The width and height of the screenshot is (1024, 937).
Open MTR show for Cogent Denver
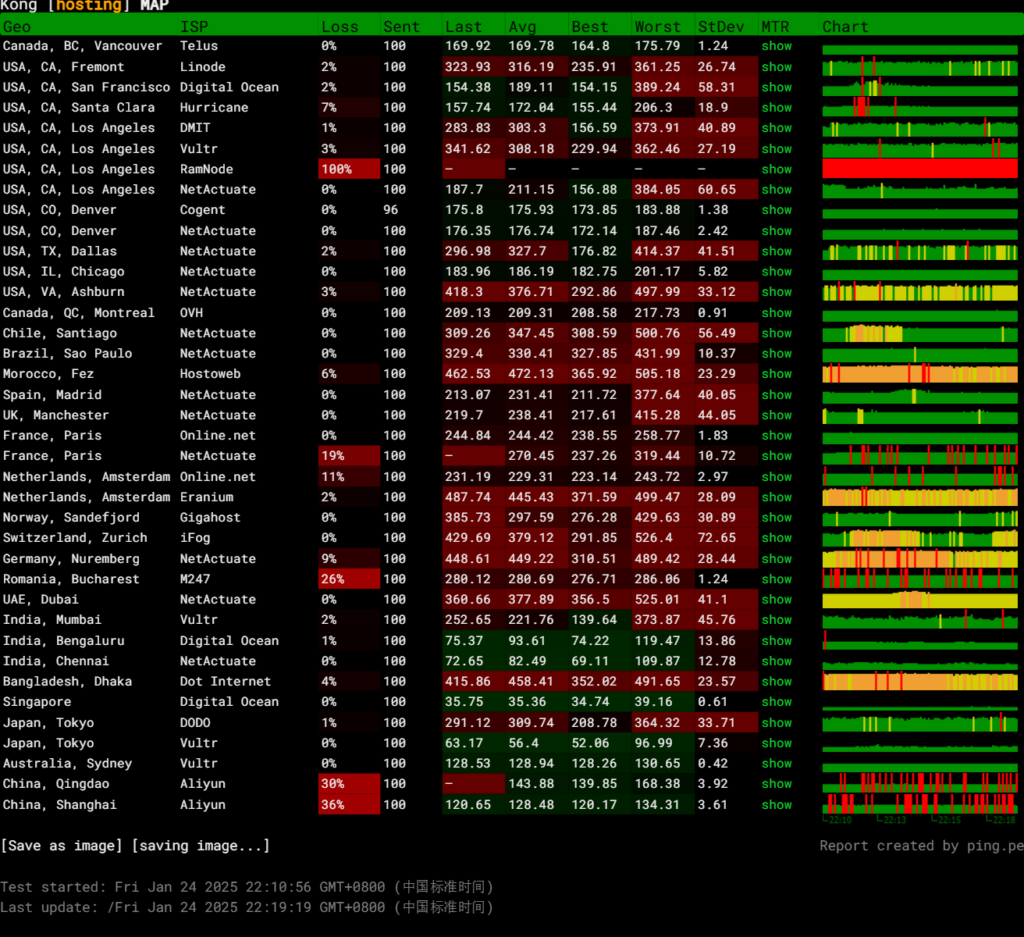coord(776,210)
